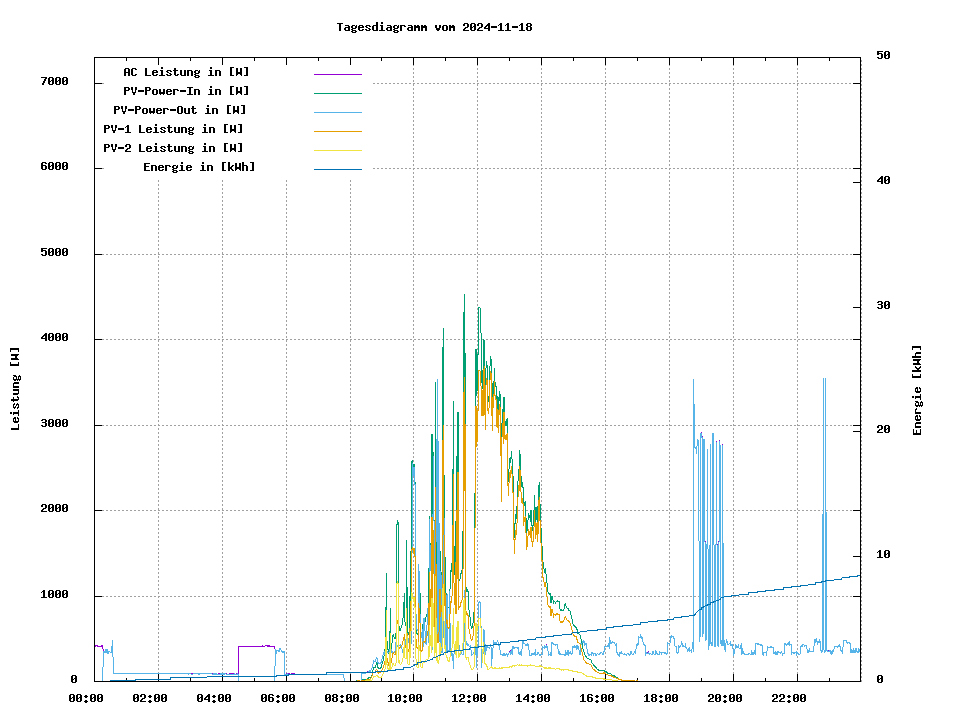Select the 50 label on the right energy axis
This screenshot has width=960, height=720.
883,56
